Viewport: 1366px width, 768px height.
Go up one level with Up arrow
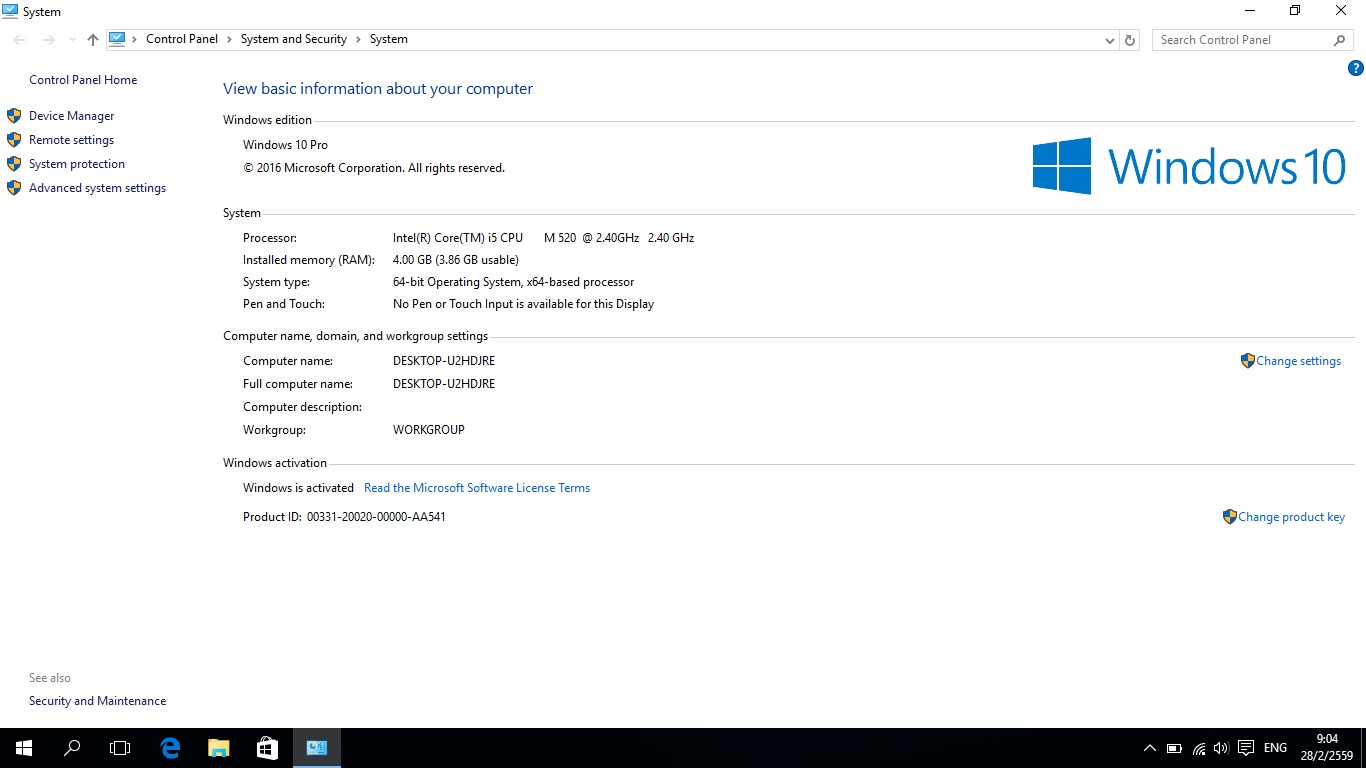(93, 40)
